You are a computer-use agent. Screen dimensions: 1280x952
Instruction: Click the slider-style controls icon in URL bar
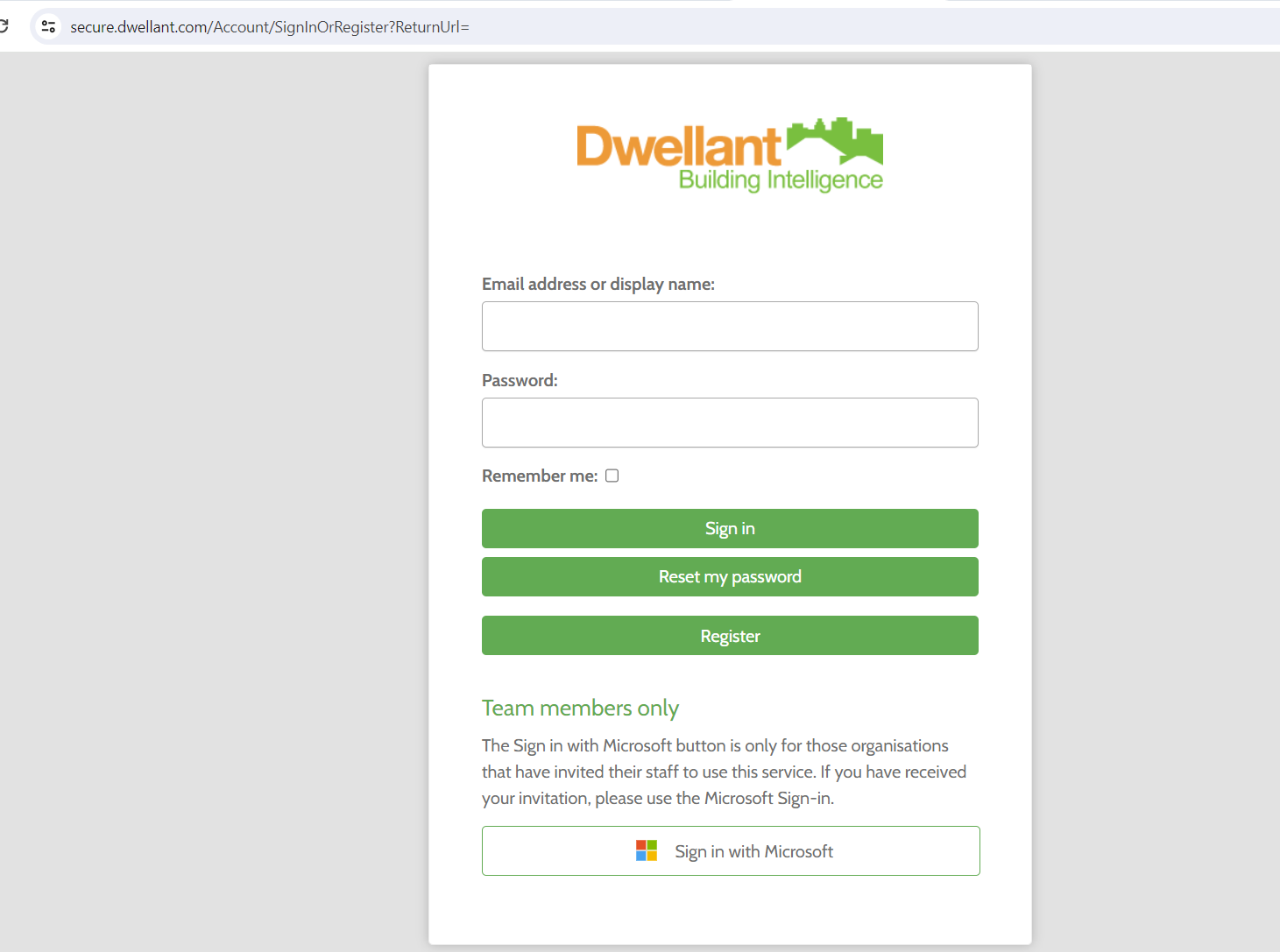(48, 26)
